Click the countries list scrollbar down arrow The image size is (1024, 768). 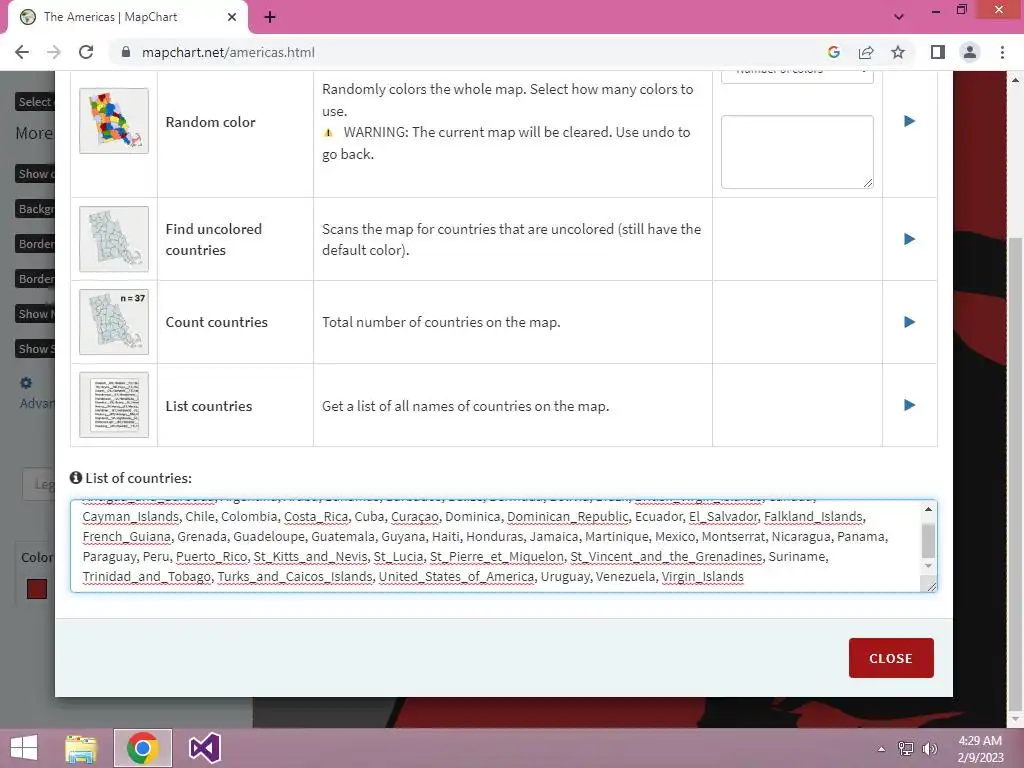coord(928,566)
